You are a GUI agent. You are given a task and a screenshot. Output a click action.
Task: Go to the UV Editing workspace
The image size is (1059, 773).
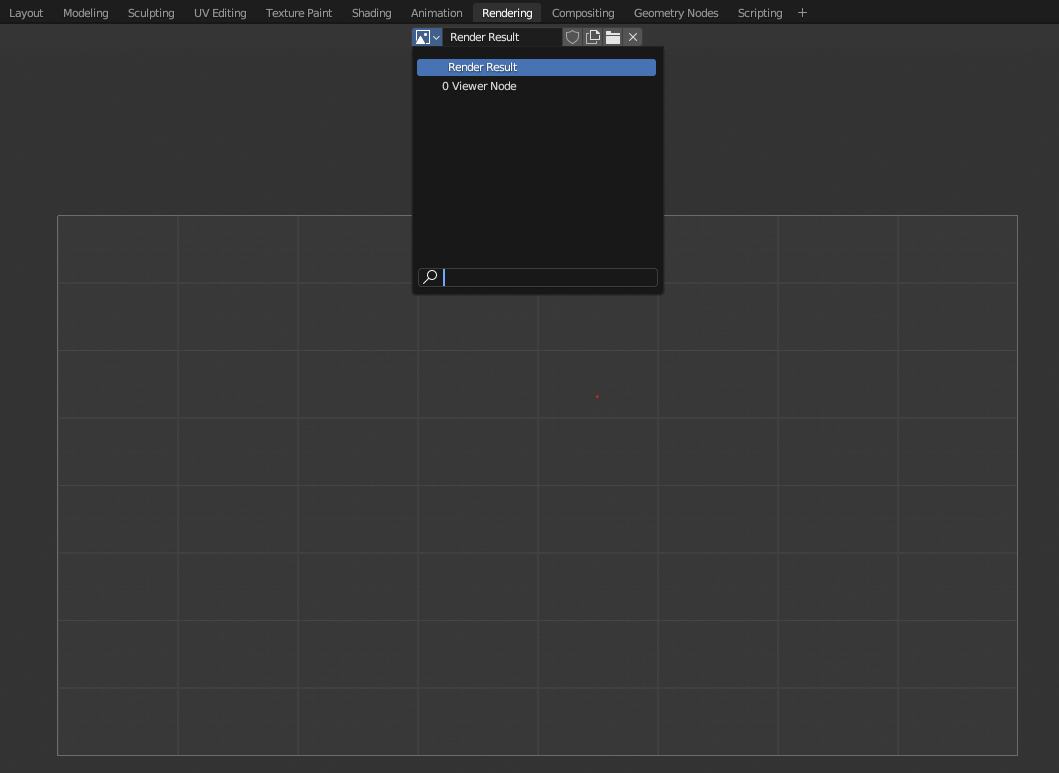point(220,12)
